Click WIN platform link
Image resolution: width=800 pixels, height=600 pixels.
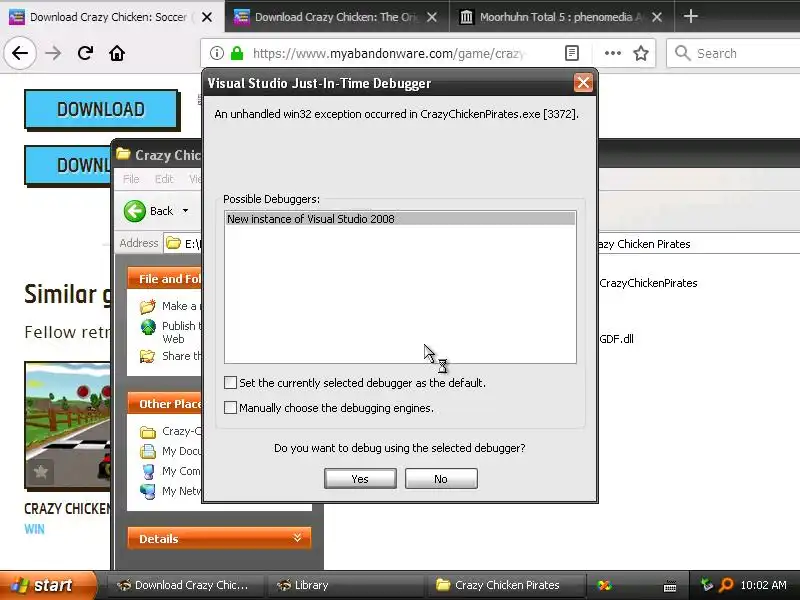[34, 529]
